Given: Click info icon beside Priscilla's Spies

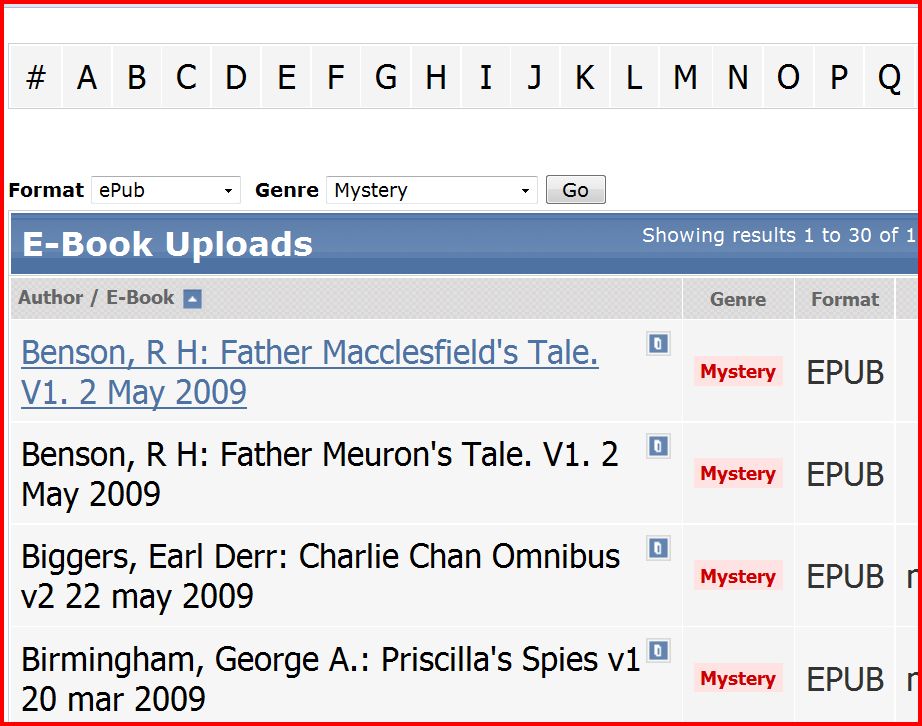Looking at the screenshot, I should 658,651.
